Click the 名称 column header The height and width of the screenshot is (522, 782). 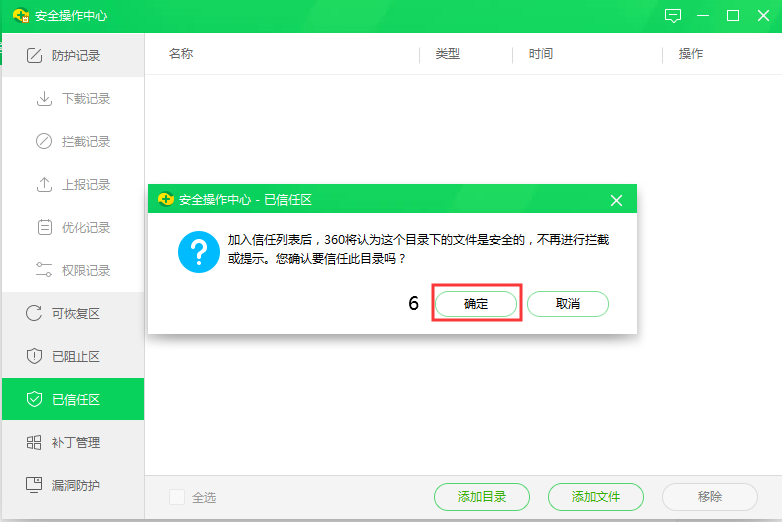click(181, 54)
